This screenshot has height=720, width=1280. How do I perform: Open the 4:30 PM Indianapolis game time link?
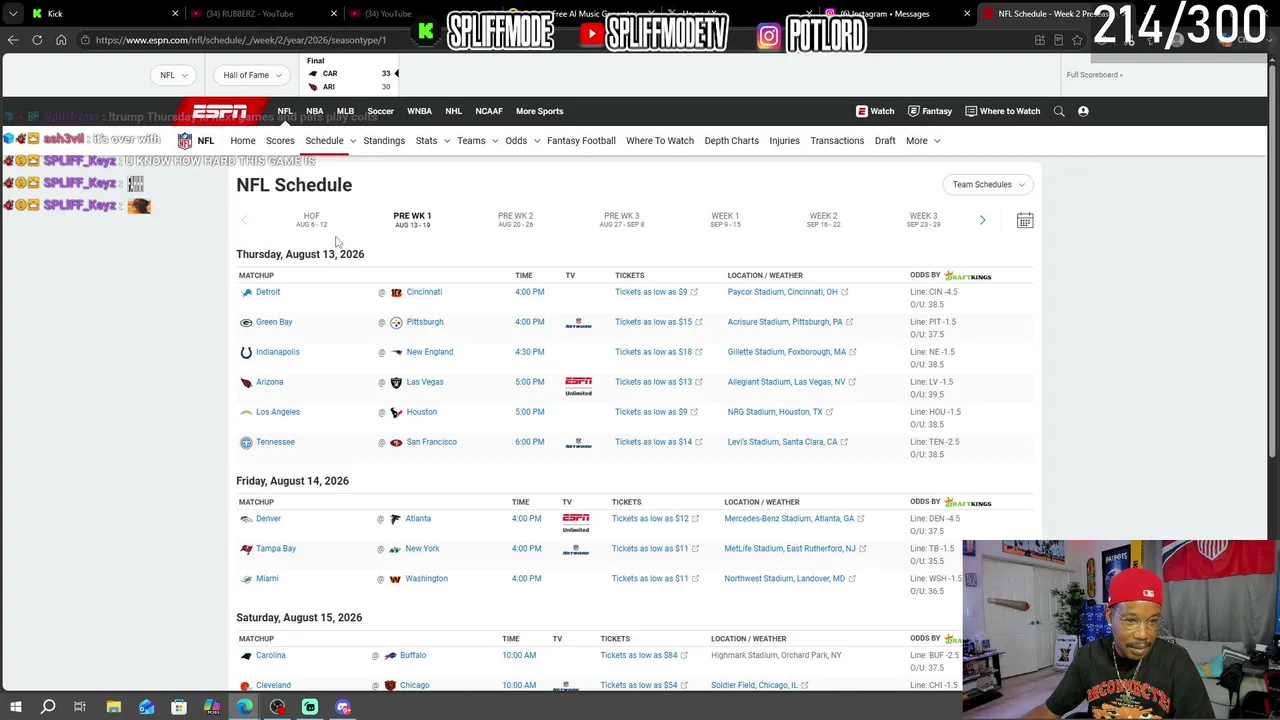pyautogui.click(x=530, y=352)
